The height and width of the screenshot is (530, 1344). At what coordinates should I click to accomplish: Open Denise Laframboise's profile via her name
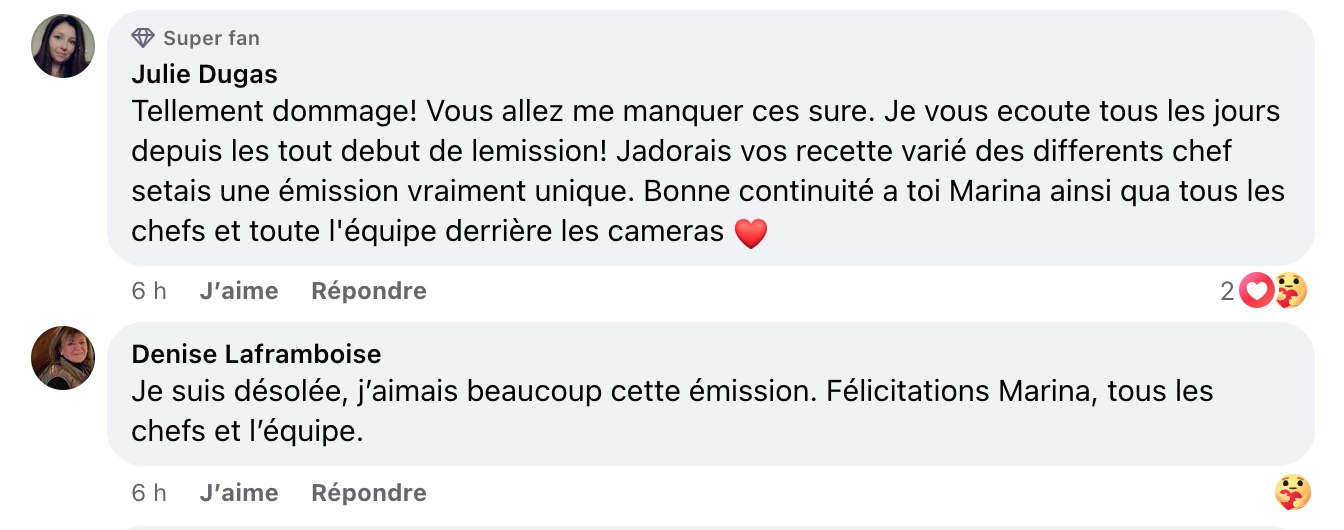[x=256, y=355]
